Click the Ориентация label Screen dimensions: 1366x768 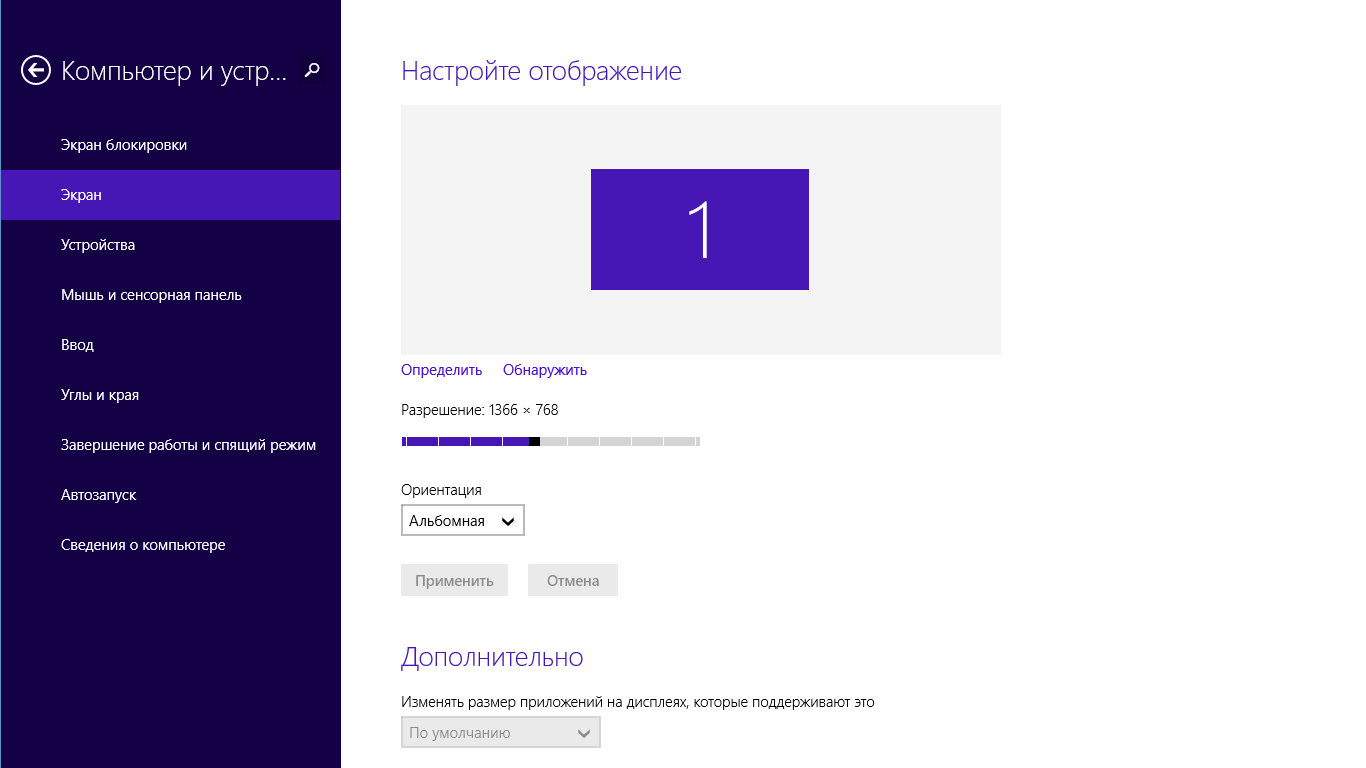tap(441, 490)
